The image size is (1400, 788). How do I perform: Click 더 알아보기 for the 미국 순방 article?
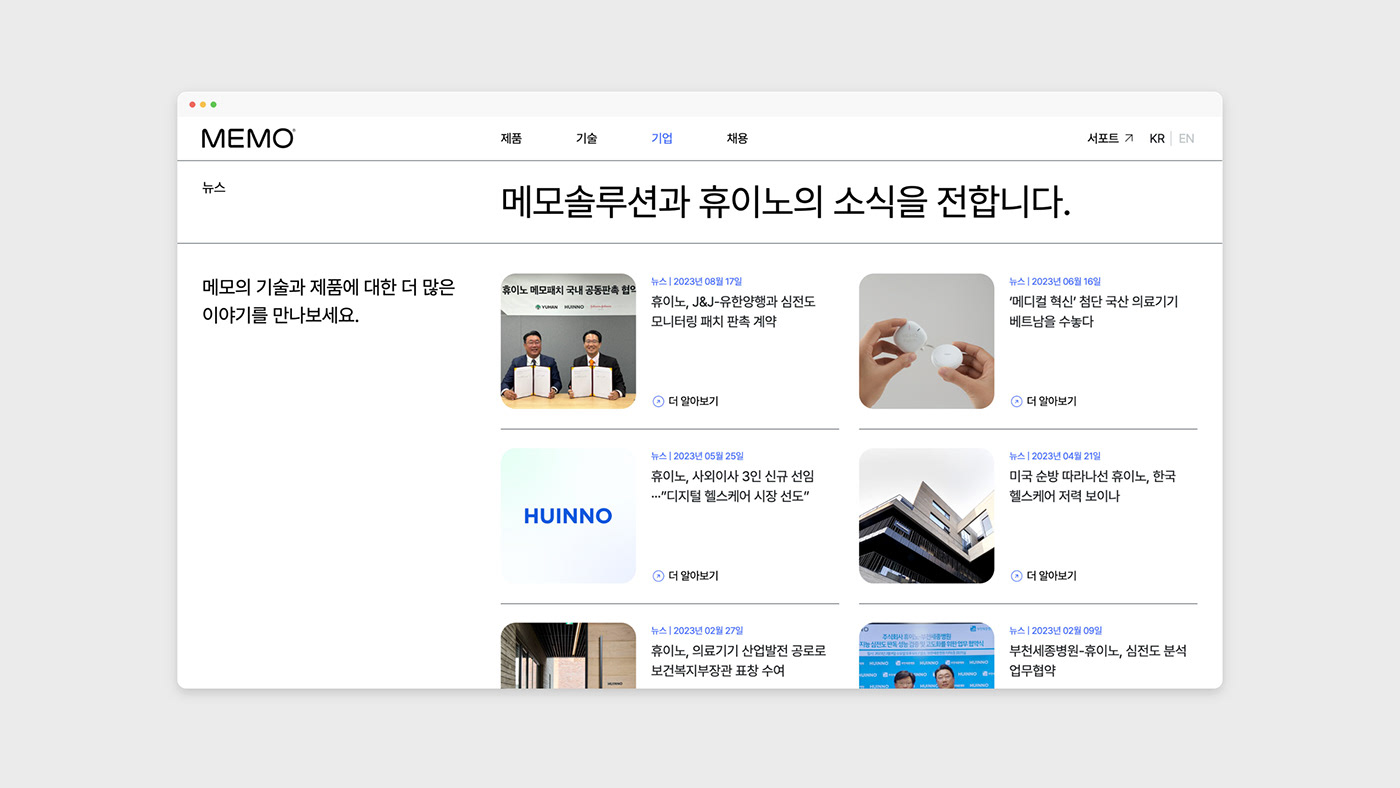point(1051,576)
